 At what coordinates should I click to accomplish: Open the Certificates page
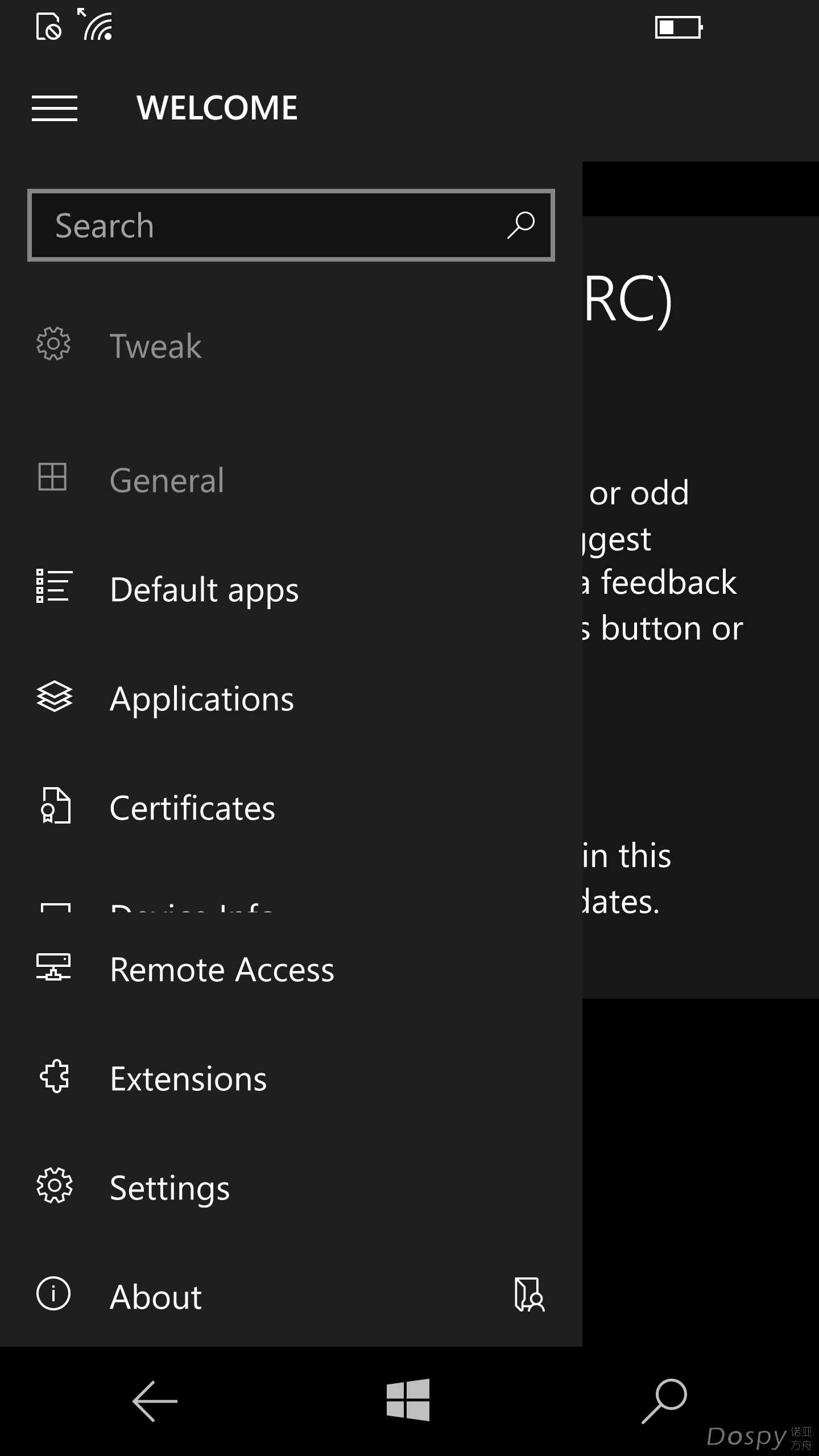pyautogui.click(x=192, y=808)
